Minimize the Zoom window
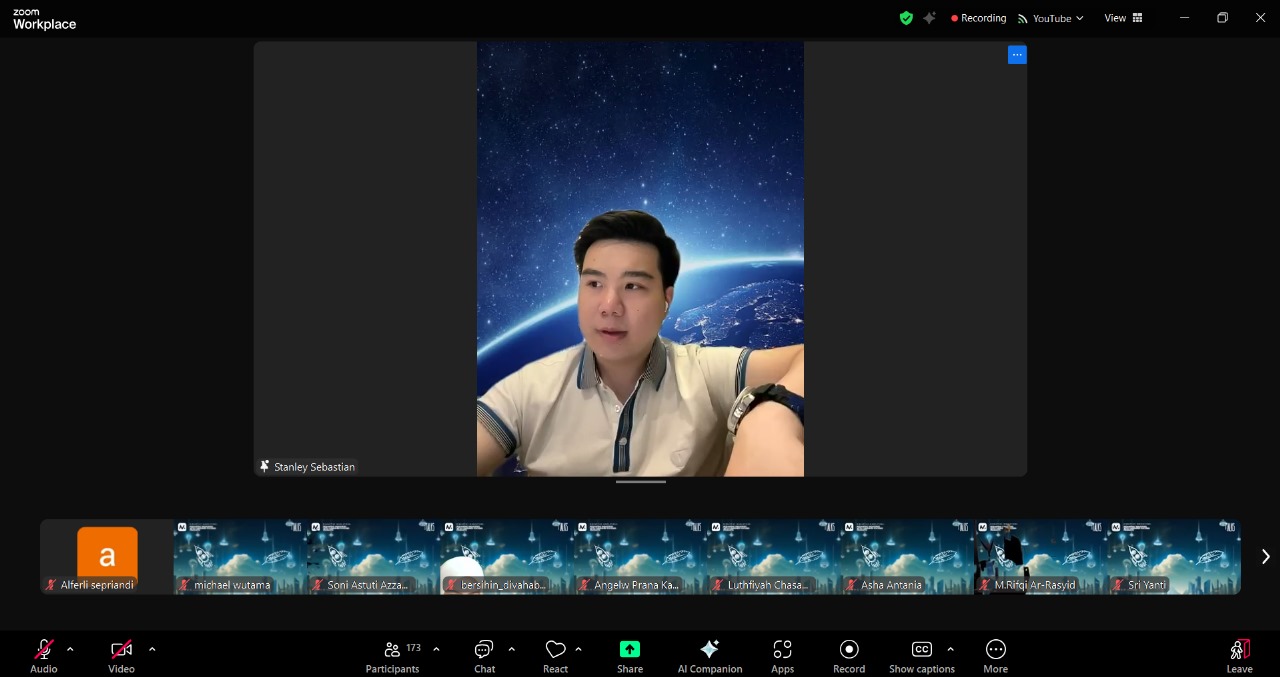The width and height of the screenshot is (1280, 677). [x=1184, y=18]
